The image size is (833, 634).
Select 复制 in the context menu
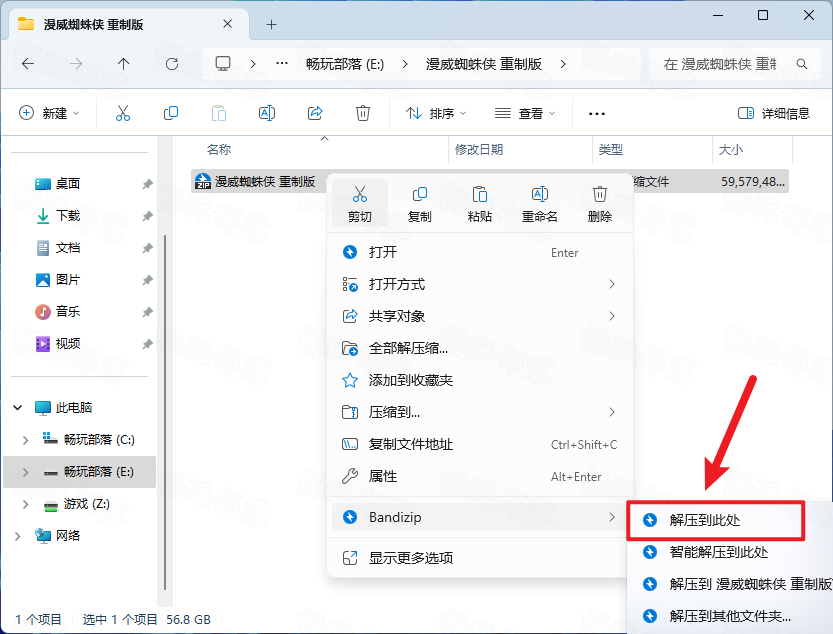pyautogui.click(x=420, y=204)
